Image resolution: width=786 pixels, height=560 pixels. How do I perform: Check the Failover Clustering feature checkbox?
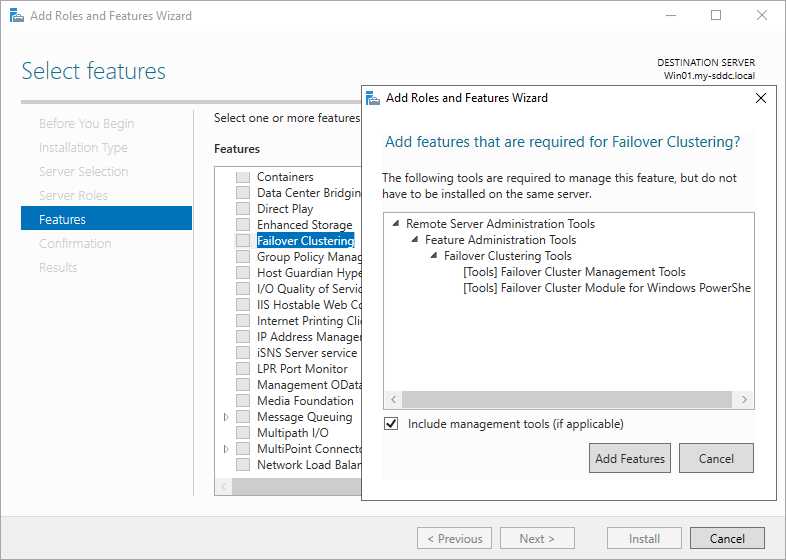242,241
